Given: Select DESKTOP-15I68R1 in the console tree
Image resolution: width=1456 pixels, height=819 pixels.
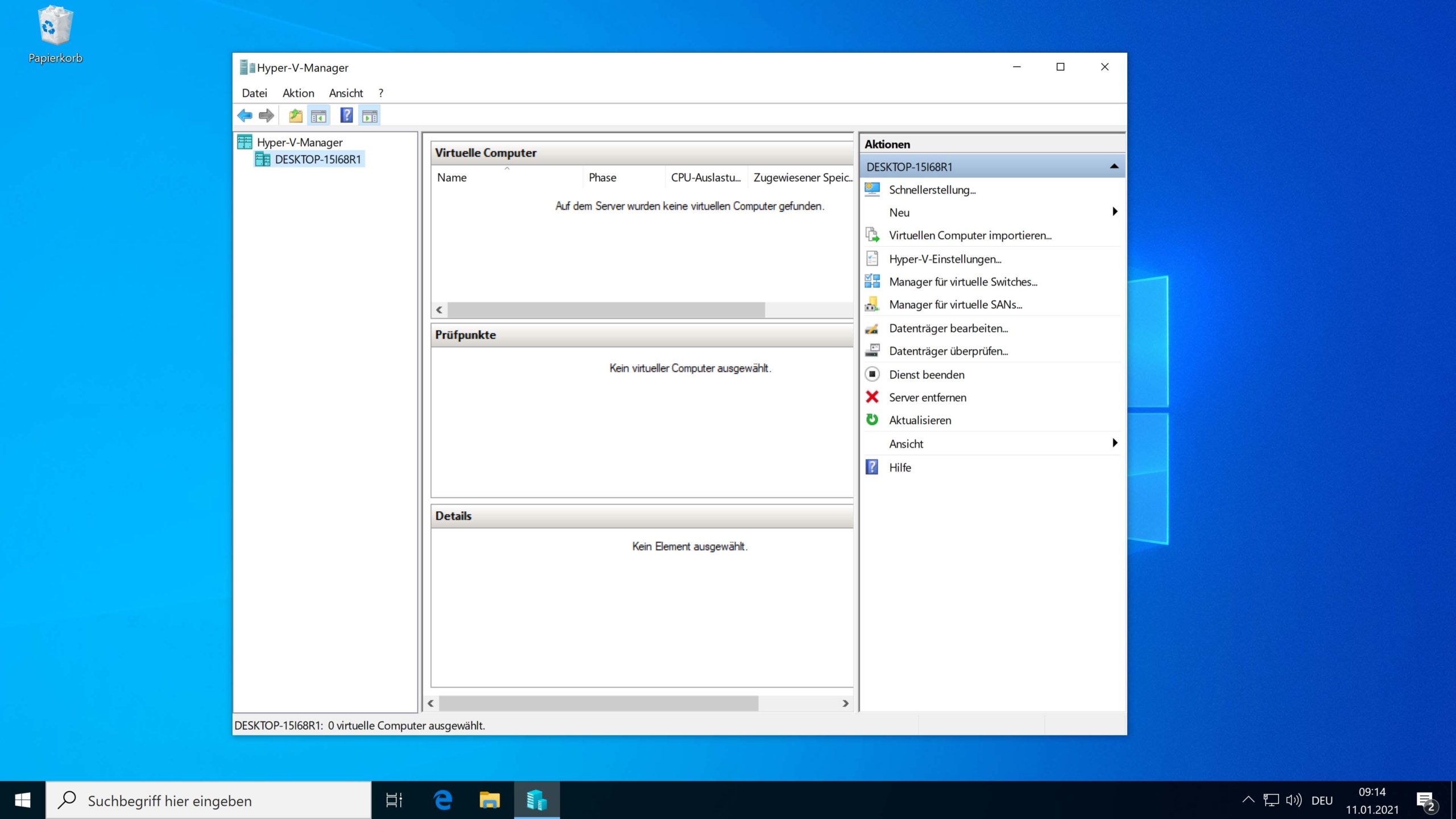Looking at the screenshot, I should pyautogui.click(x=317, y=159).
